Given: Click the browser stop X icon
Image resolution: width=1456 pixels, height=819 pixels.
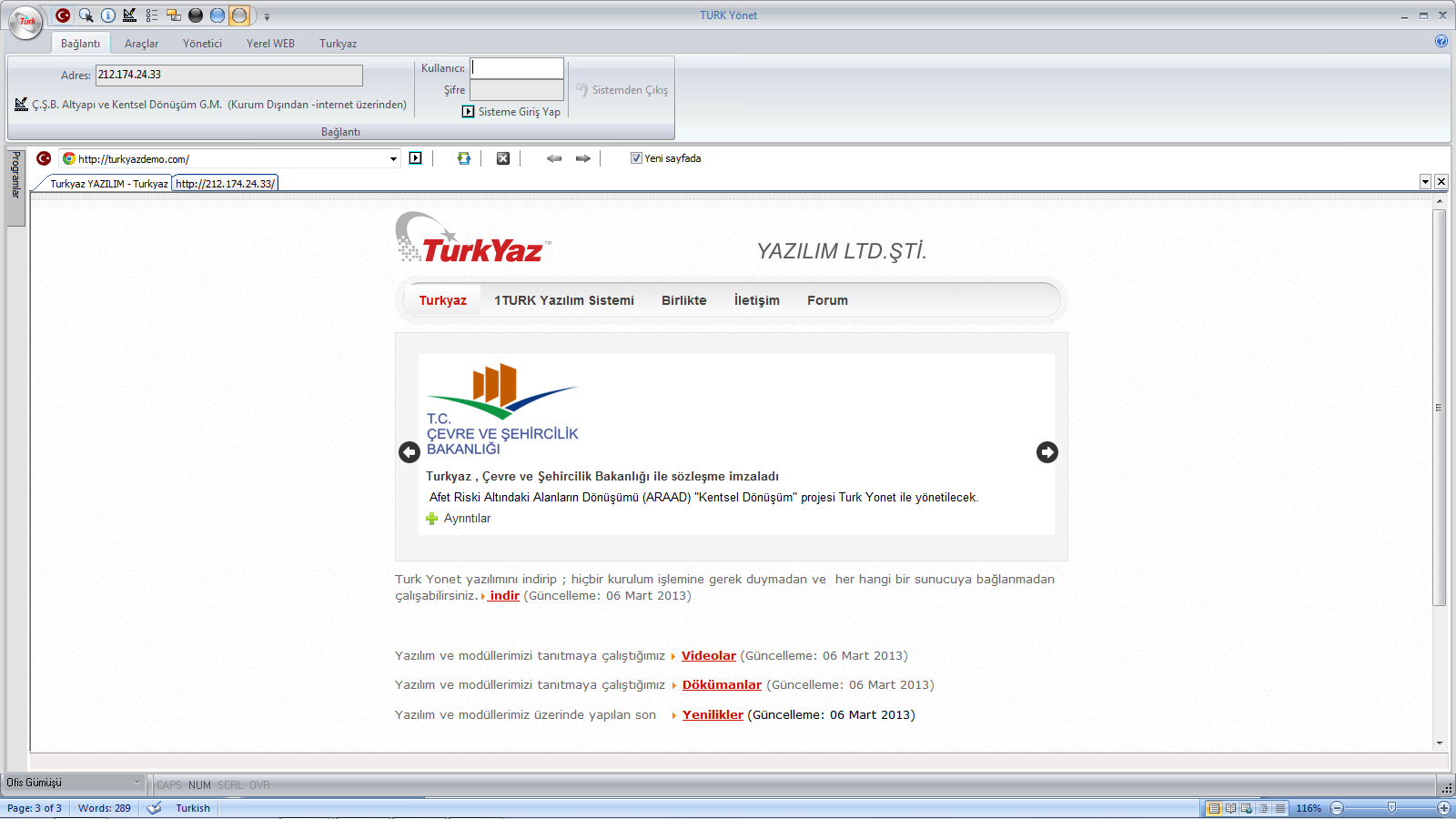Looking at the screenshot, I should click(503, 158).
